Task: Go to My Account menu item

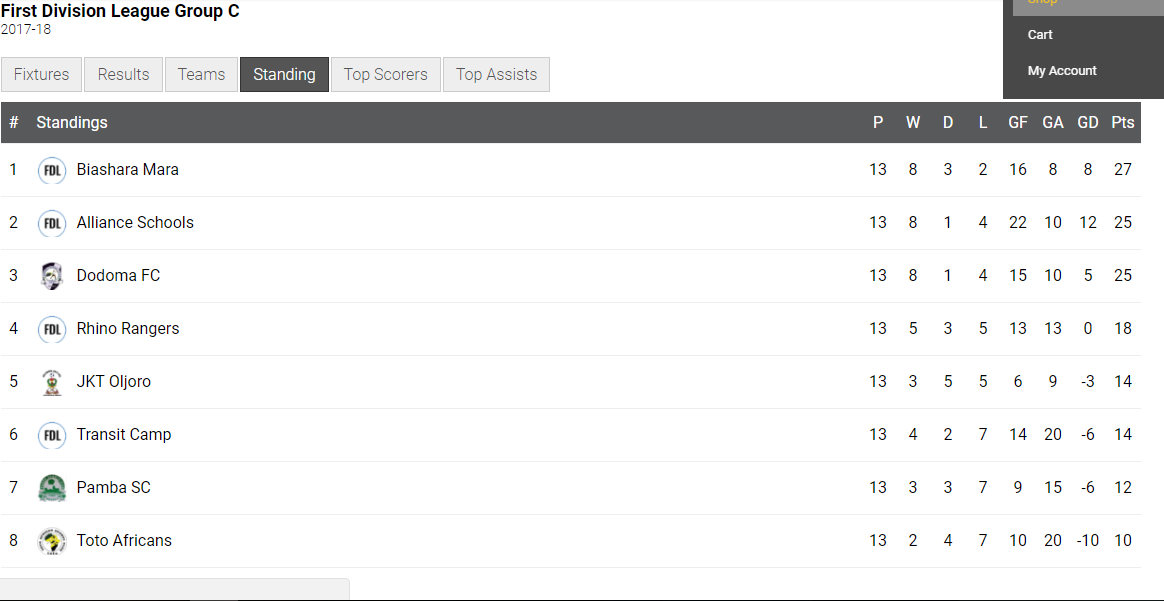Action: [1062, 71]
